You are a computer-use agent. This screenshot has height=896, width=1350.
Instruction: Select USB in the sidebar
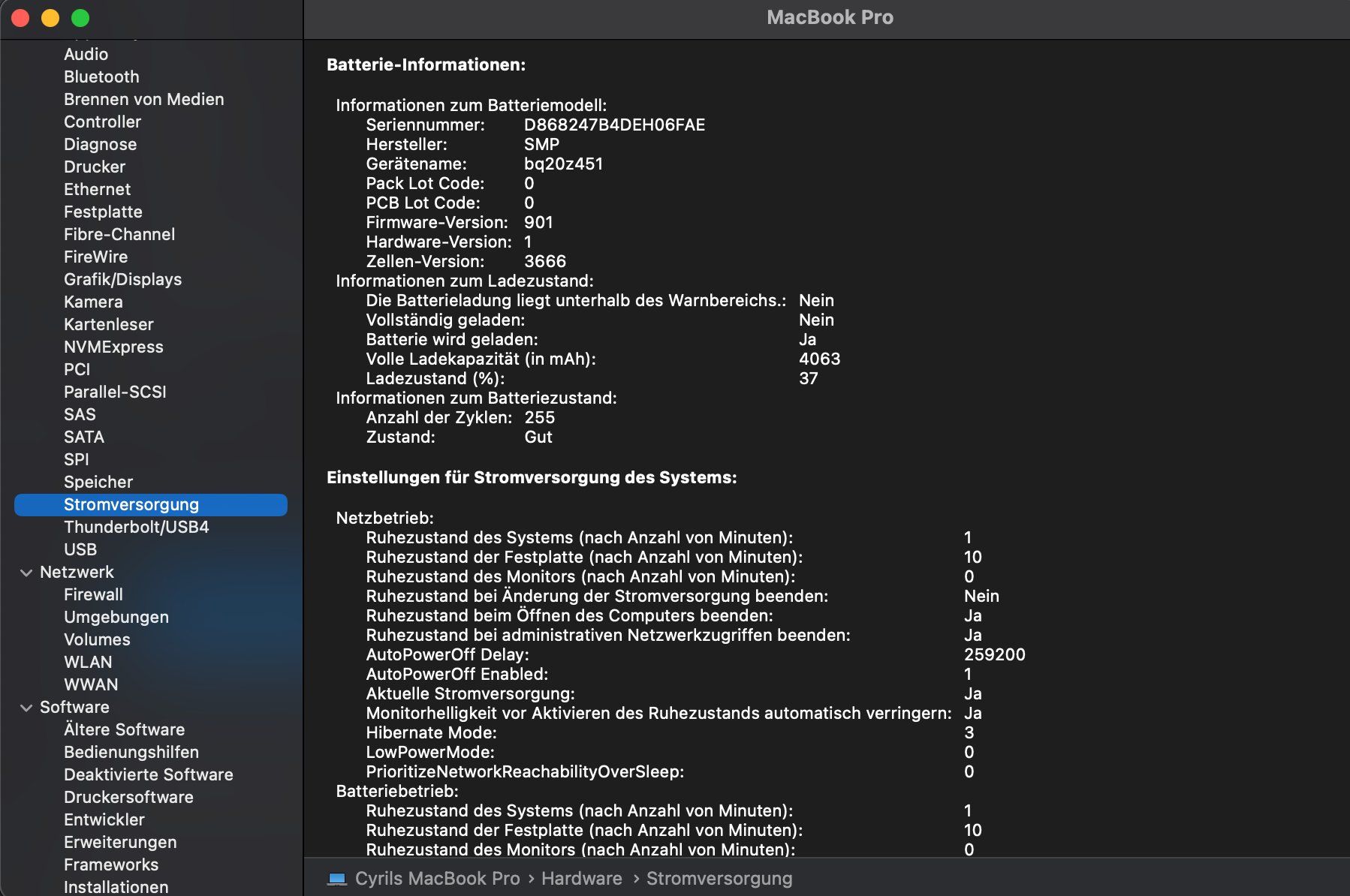[80, 549]
